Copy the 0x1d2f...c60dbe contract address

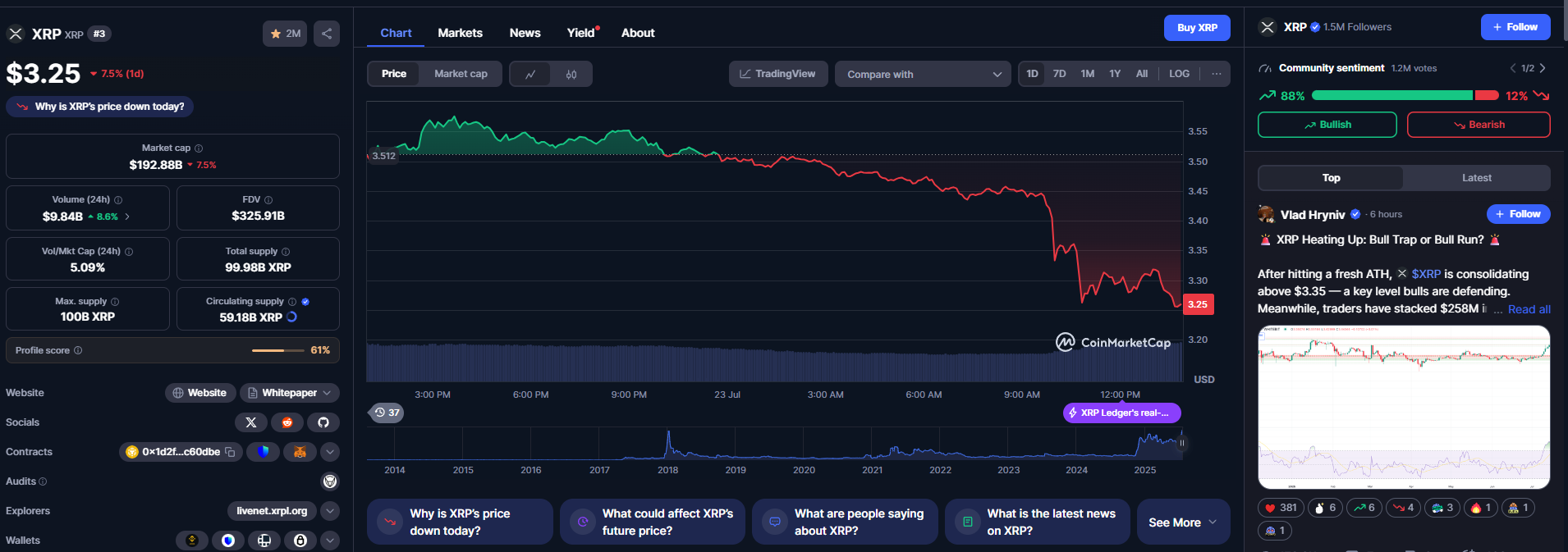click(230, 452)
